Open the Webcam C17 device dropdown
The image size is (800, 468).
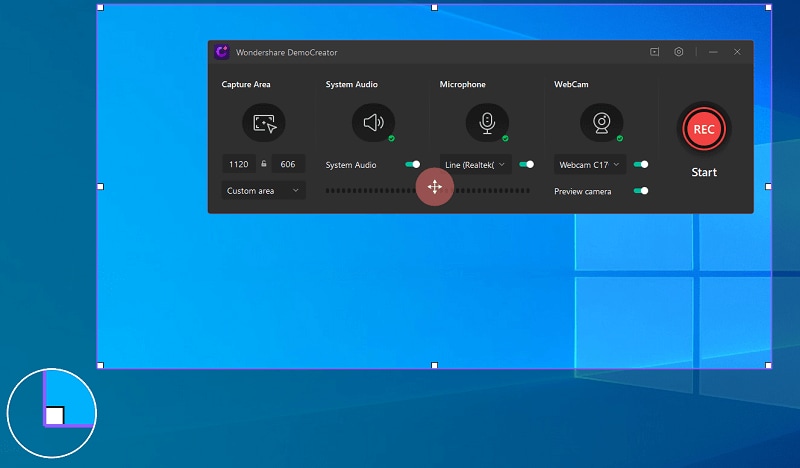click(x=590, y=164)
